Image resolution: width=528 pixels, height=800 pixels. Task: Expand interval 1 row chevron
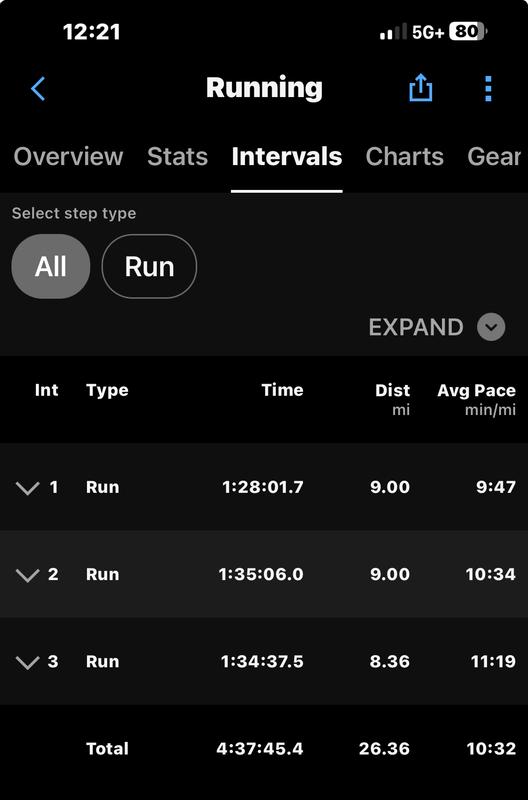coord(28,488)
